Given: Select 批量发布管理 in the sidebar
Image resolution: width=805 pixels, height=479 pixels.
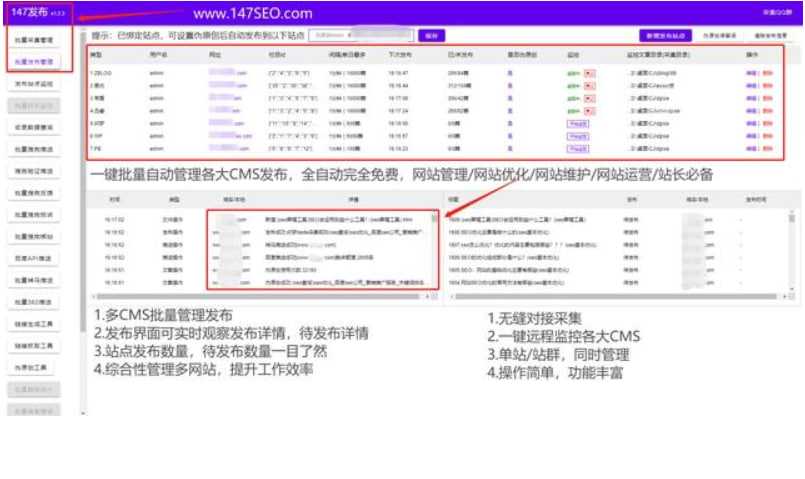Looking at the screenshot, I should (34, 62).
